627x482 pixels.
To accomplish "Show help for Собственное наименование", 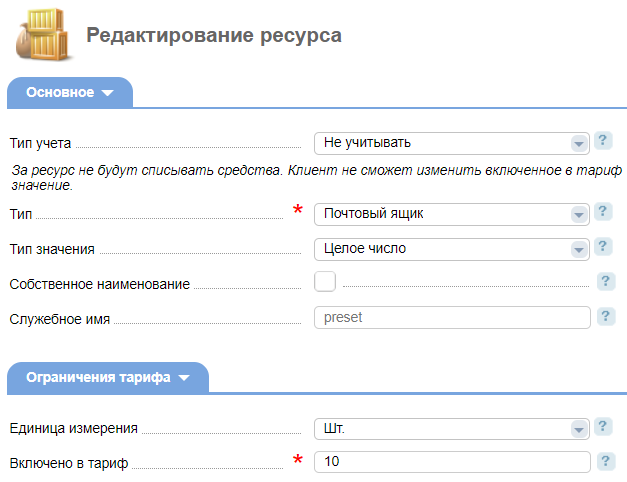I will tap(606, 282).
